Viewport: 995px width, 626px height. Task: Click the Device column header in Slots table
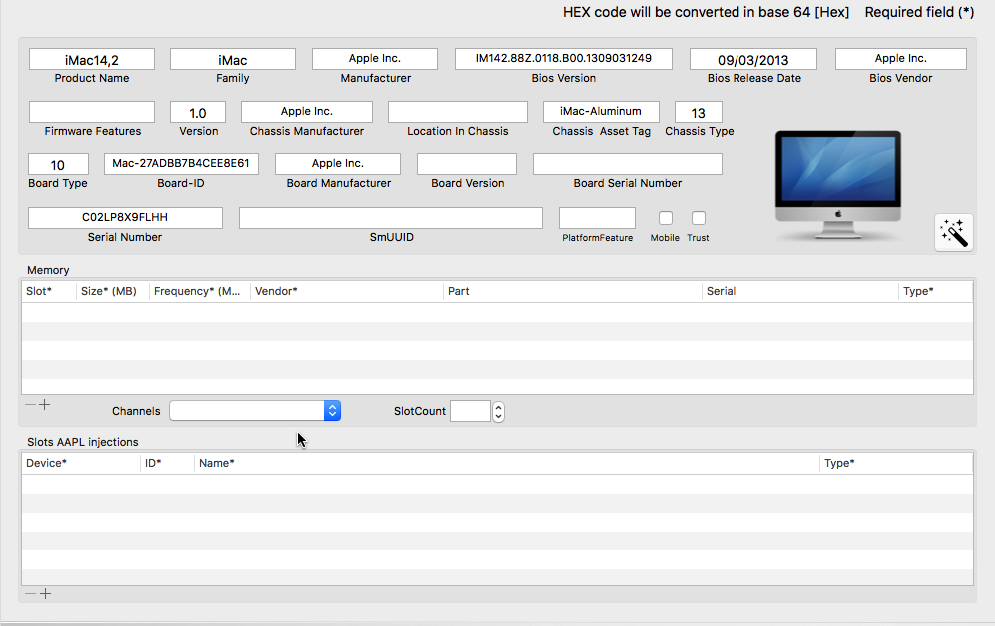(x=80, y=463)
